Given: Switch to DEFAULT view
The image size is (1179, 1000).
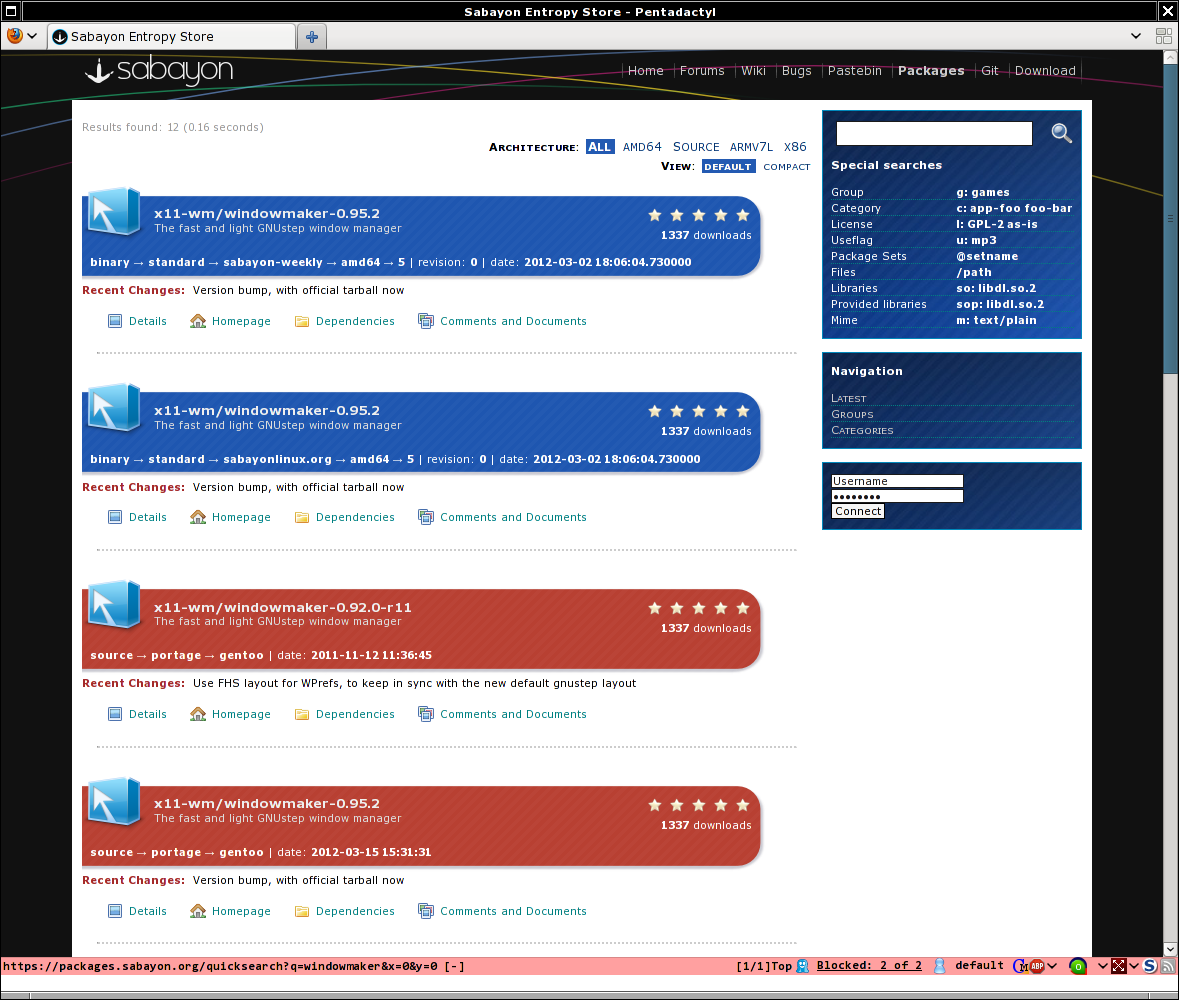Looking at the screenshot, I should click(x=728, y=166).
